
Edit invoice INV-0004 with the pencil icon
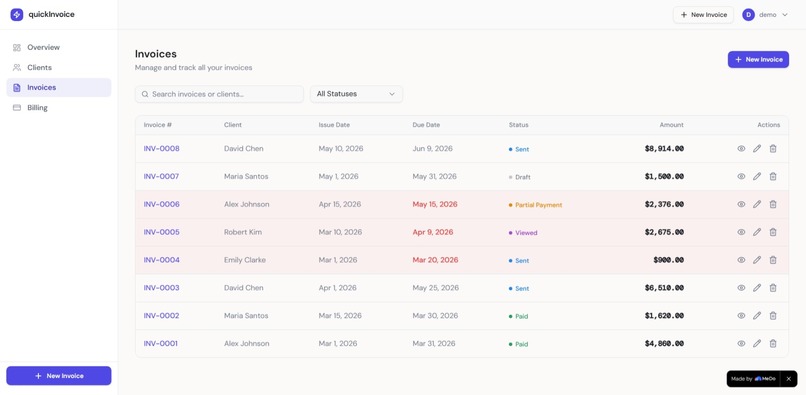757,260
